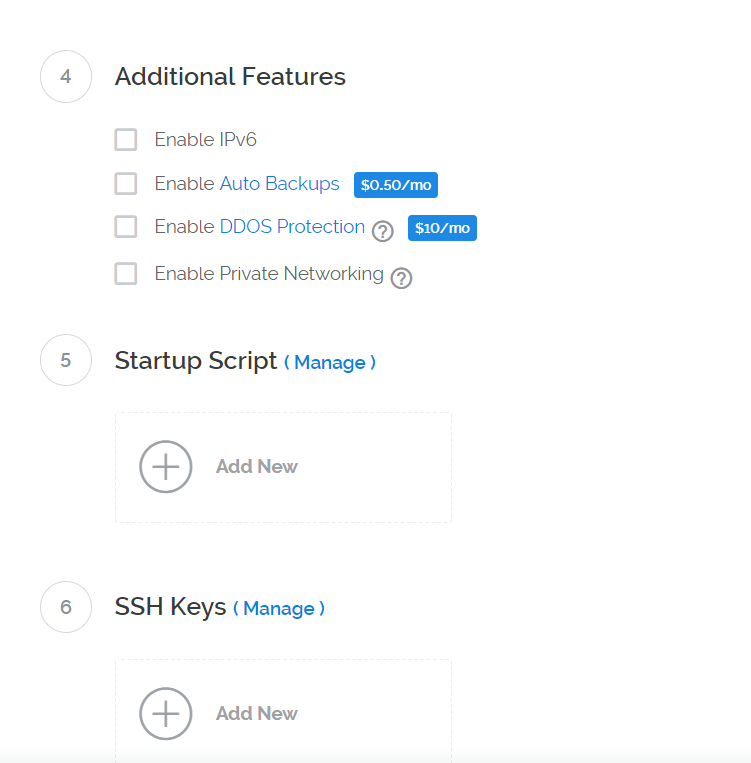
Task: Click Add New text in Startup Script box
Action: coord(257,467)
